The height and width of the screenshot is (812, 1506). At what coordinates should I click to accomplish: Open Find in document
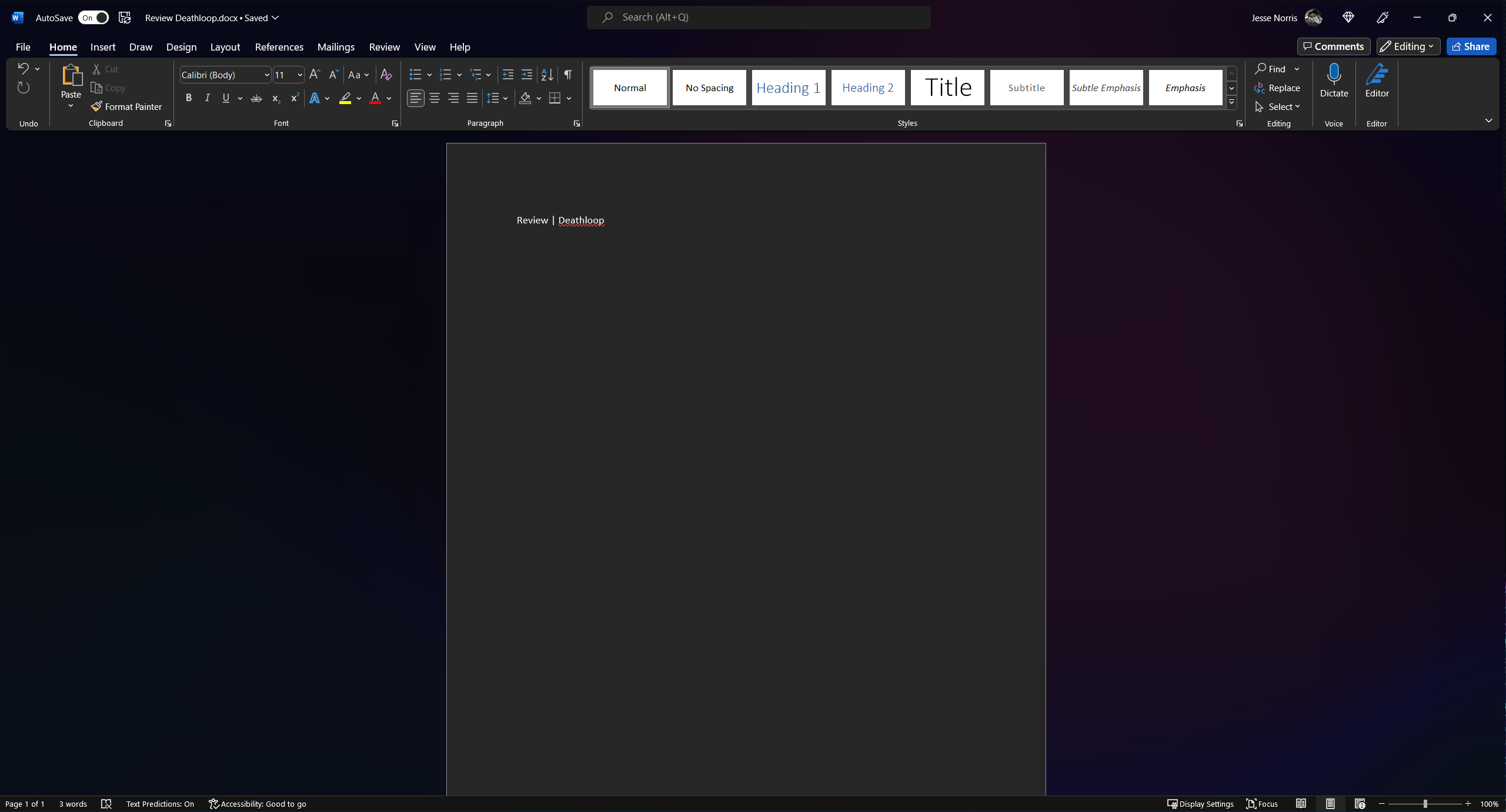1270,69
